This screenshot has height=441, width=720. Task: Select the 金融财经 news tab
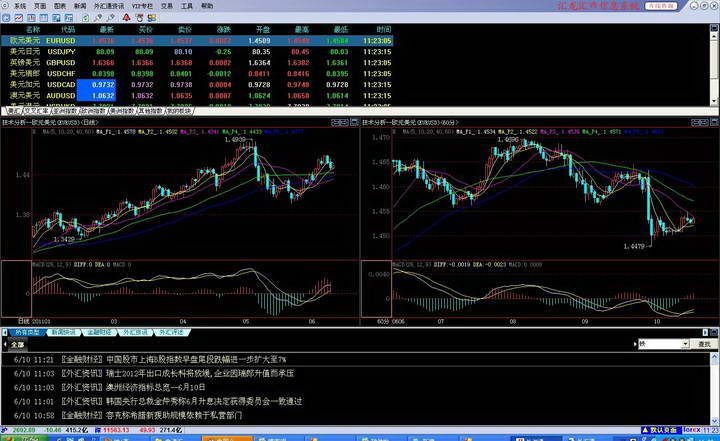(100, 332)
